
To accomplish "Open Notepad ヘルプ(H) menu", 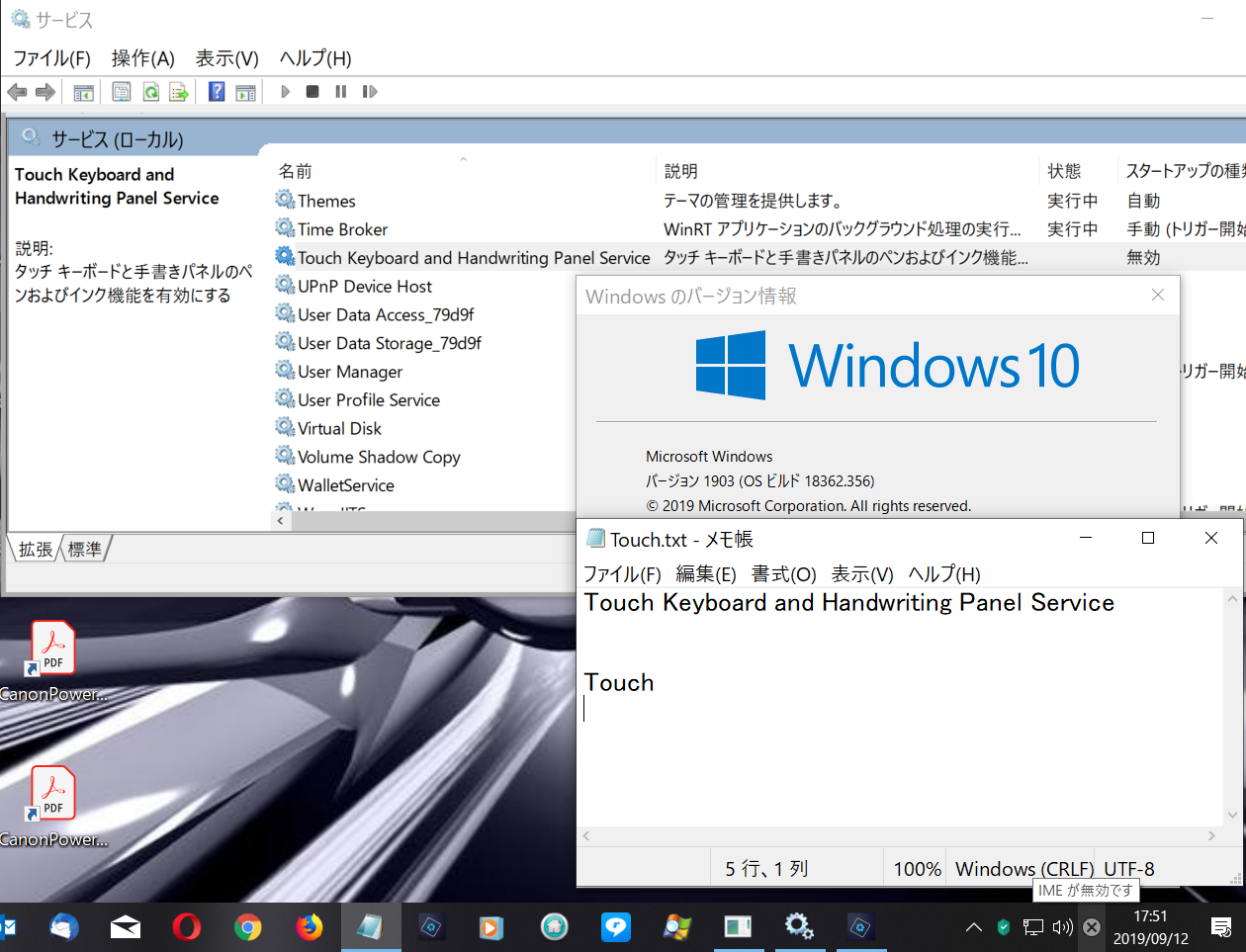I will [x=944, y=574].
